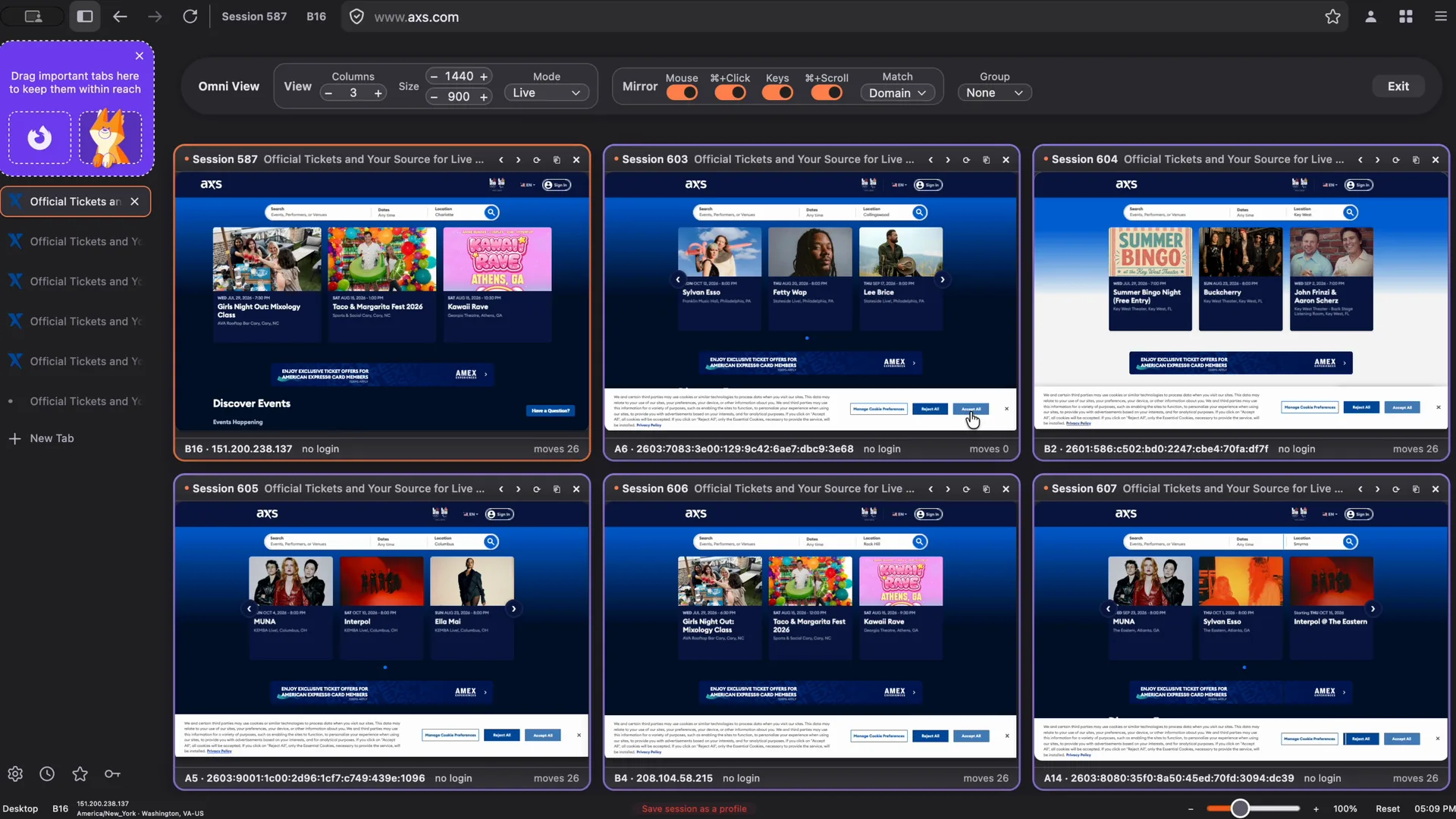This screenshot has height=819, width=1456.
Task: Dismiss cookie banner X in Session 605
Action: tap(579, 735)
